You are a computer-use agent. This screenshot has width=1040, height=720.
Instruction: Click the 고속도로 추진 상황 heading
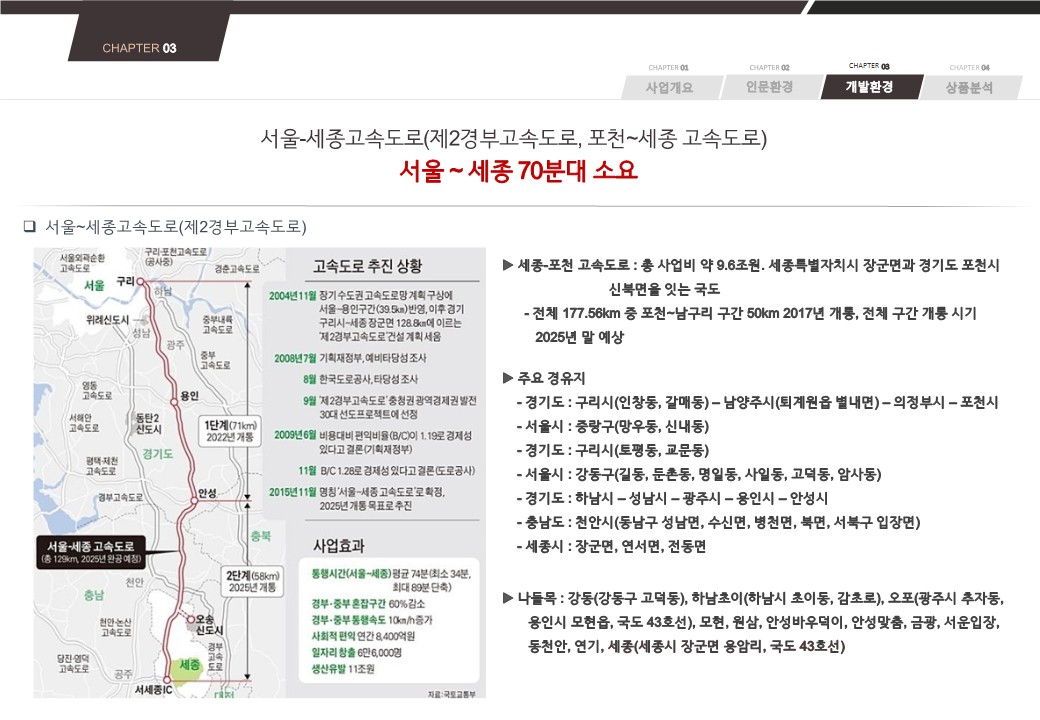(367, 267)
